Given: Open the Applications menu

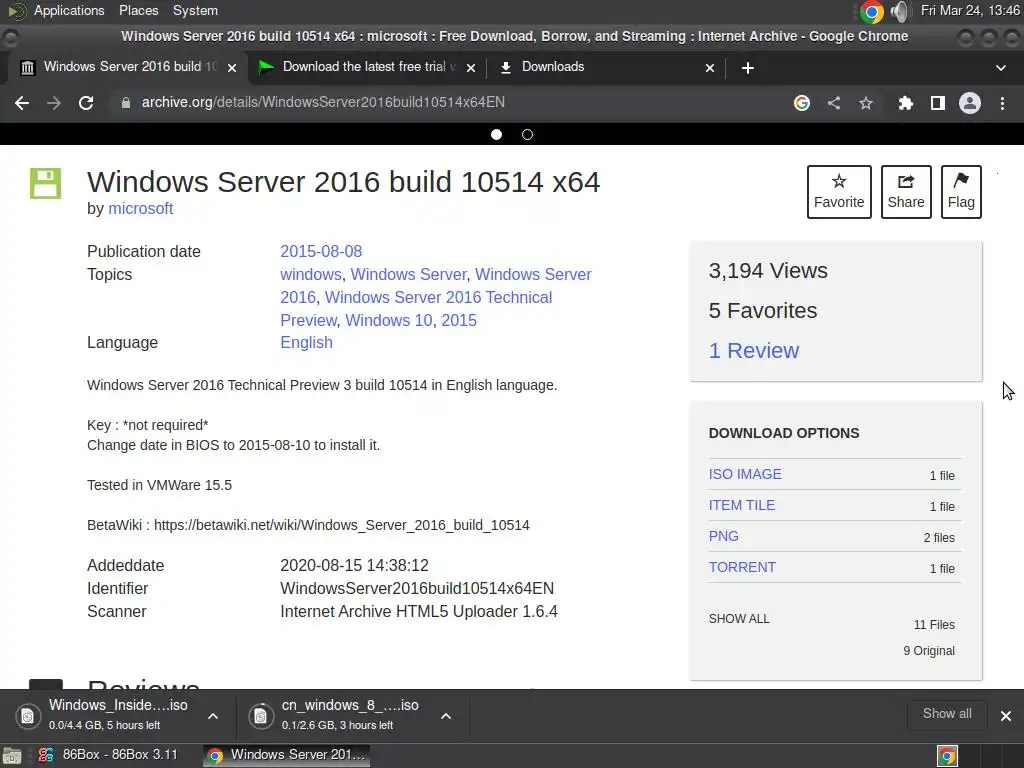Looking at the screenshot, I should [69, 10].
